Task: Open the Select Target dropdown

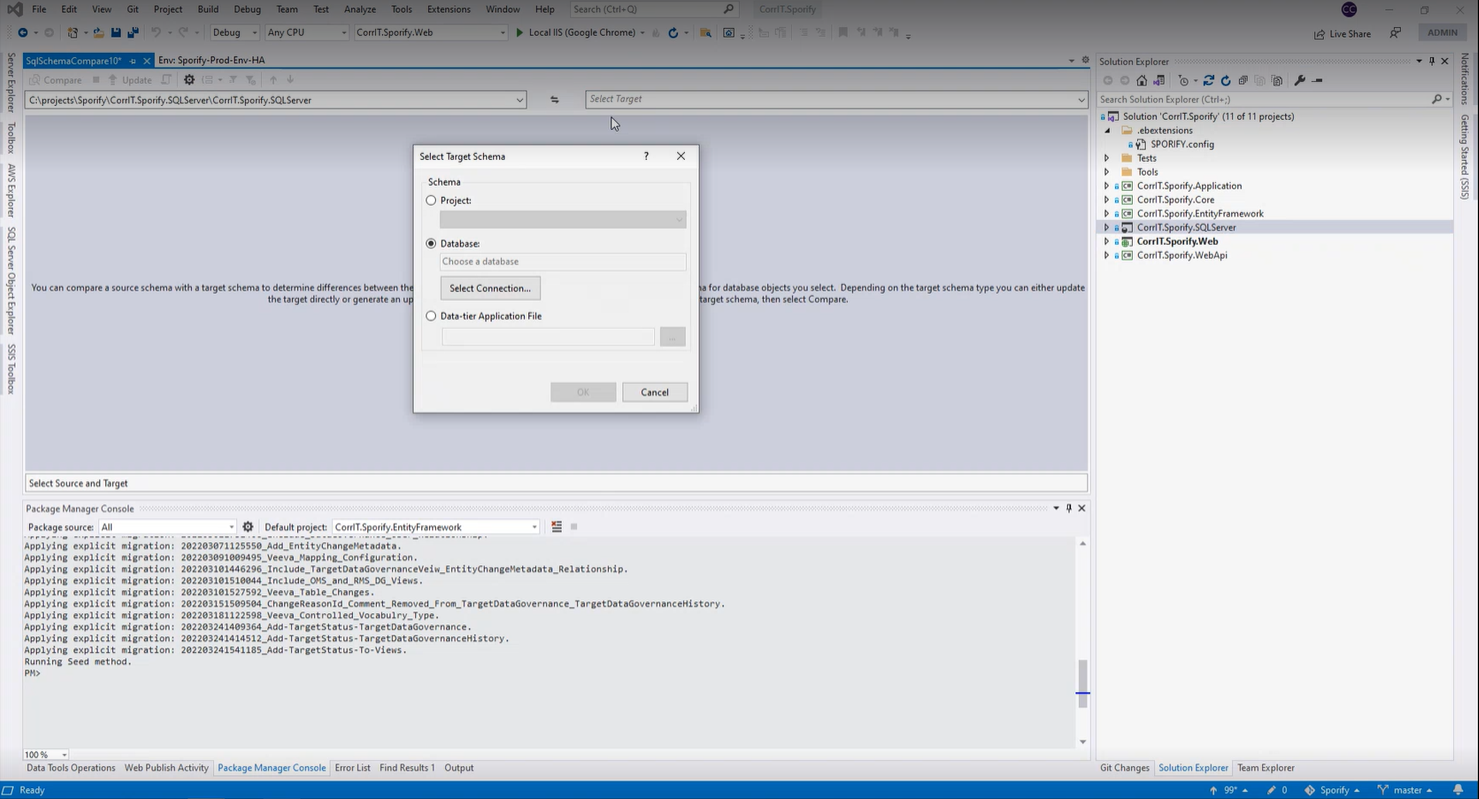Action: tap(1080, 100)
